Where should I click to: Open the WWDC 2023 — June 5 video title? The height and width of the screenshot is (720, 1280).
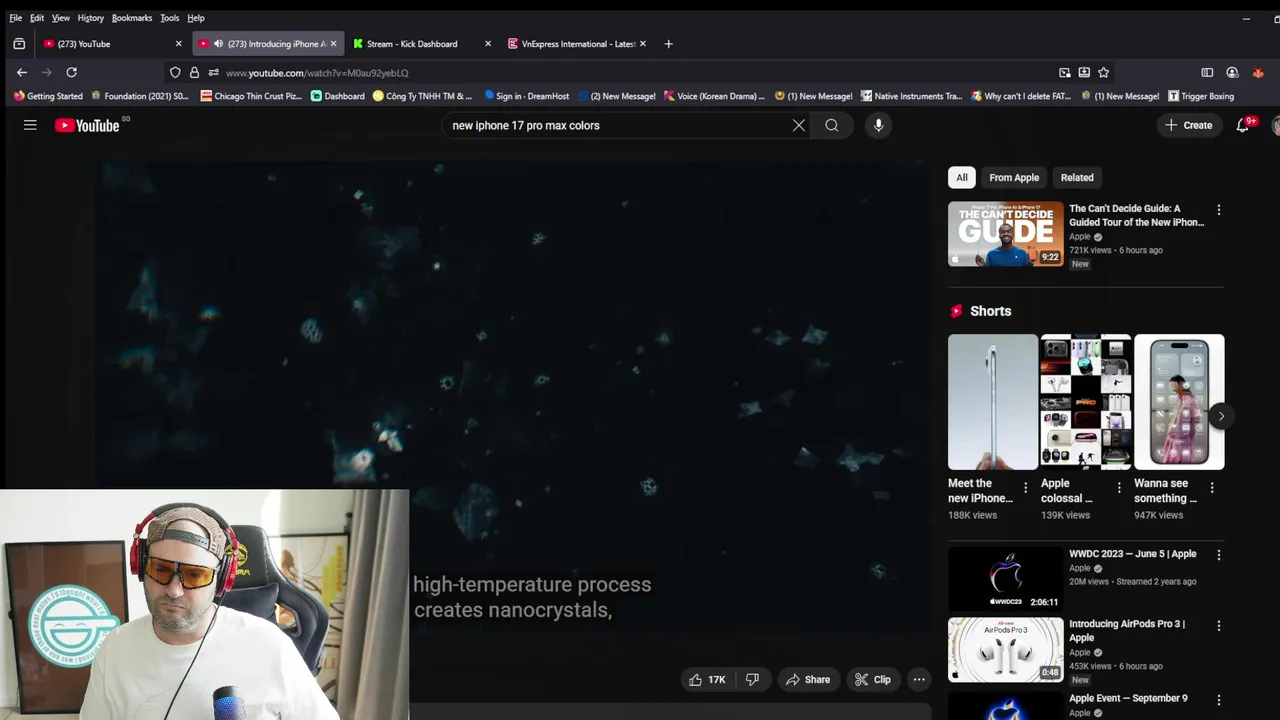click(x=1132, y=554)
